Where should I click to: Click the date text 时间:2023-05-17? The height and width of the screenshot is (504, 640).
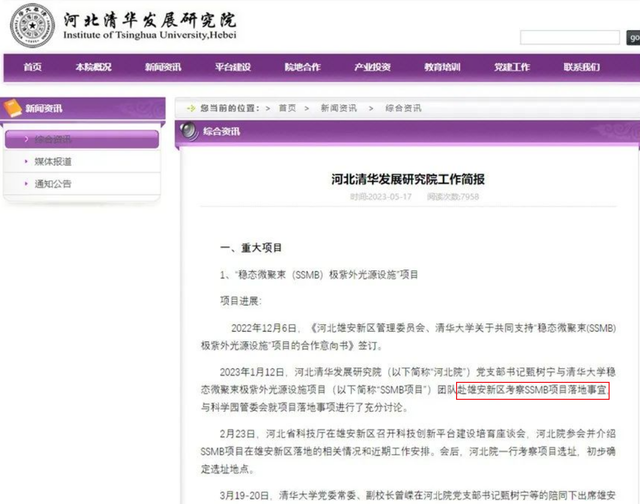381,197
